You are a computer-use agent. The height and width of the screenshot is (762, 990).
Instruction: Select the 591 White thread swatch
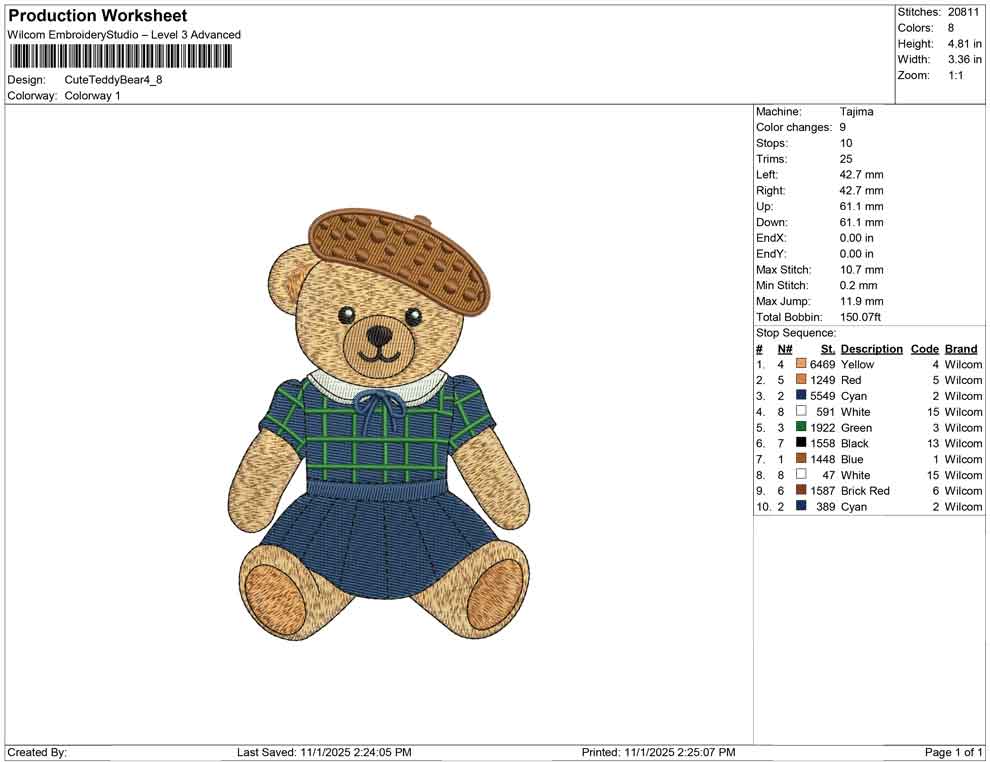tap(800, 411)
